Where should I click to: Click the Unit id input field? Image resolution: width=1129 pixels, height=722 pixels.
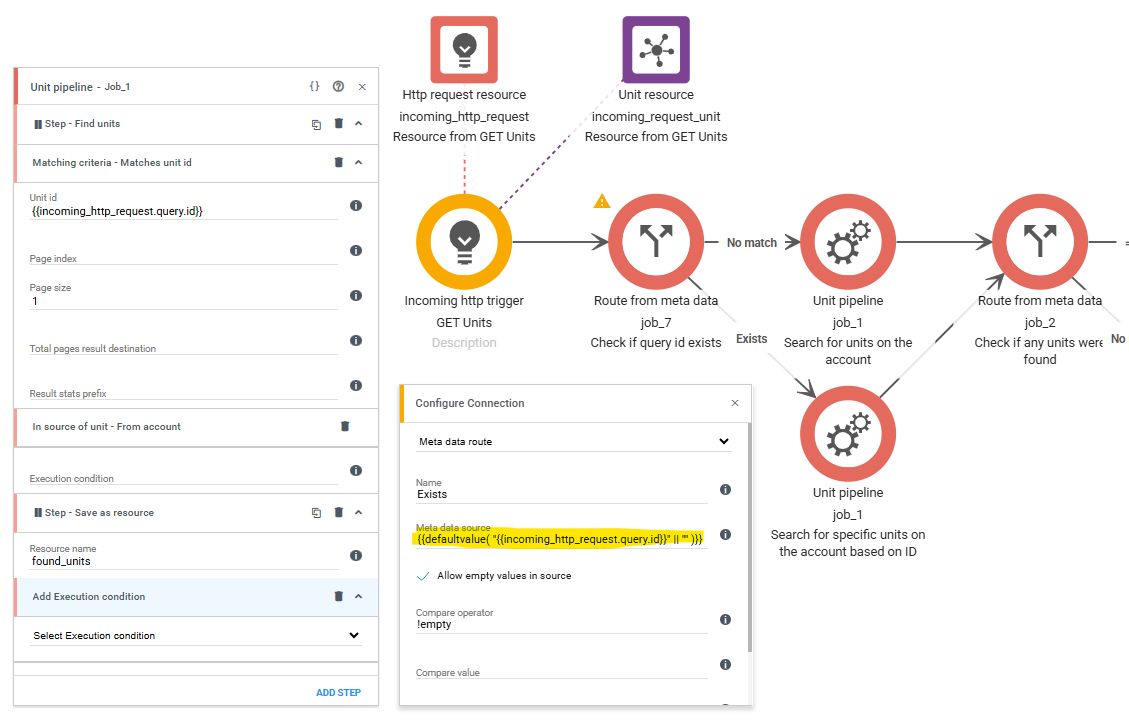pyautogui.click(x=184, y=211)
